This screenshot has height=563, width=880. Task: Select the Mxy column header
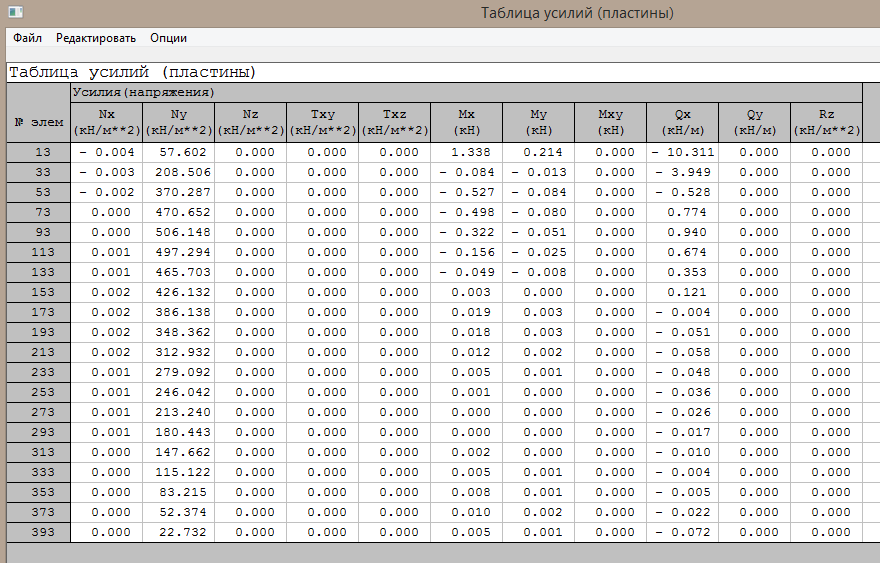coord(610,122)
